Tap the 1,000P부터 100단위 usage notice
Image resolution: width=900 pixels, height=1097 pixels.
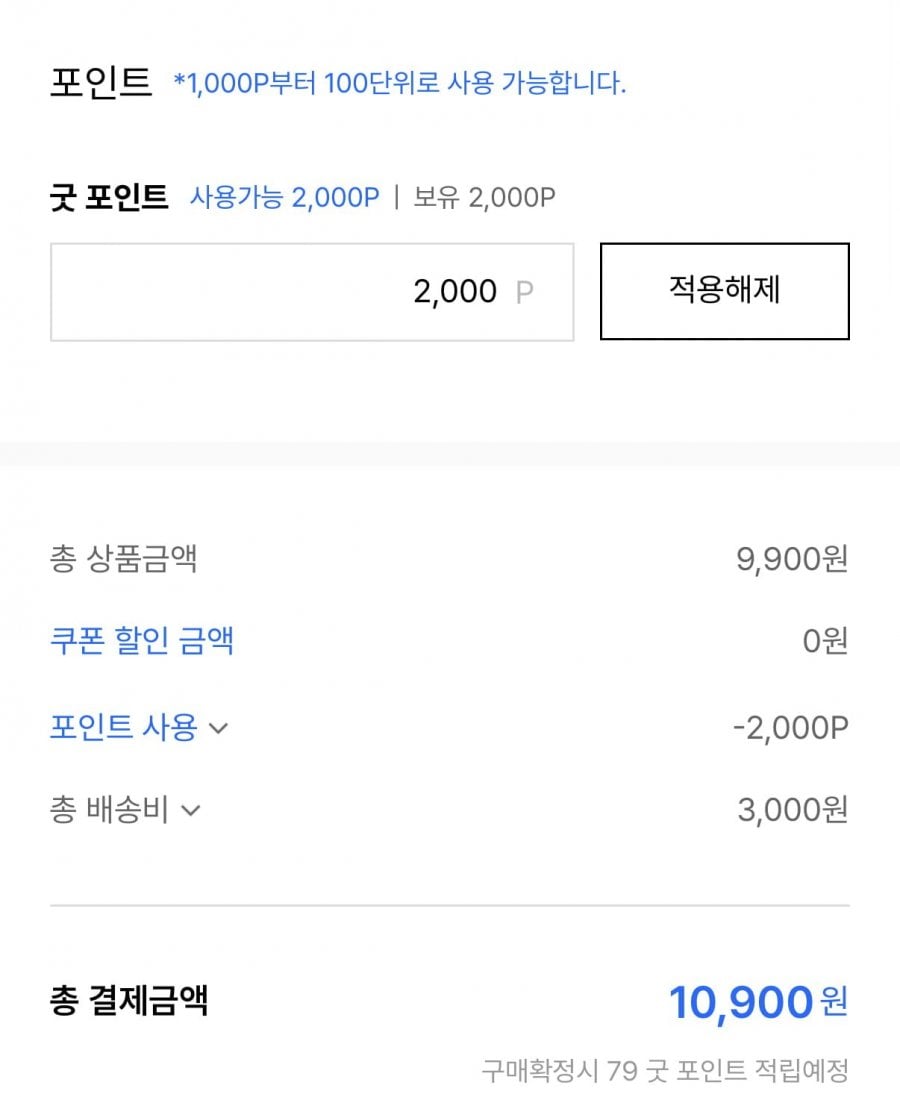[400, 84]
